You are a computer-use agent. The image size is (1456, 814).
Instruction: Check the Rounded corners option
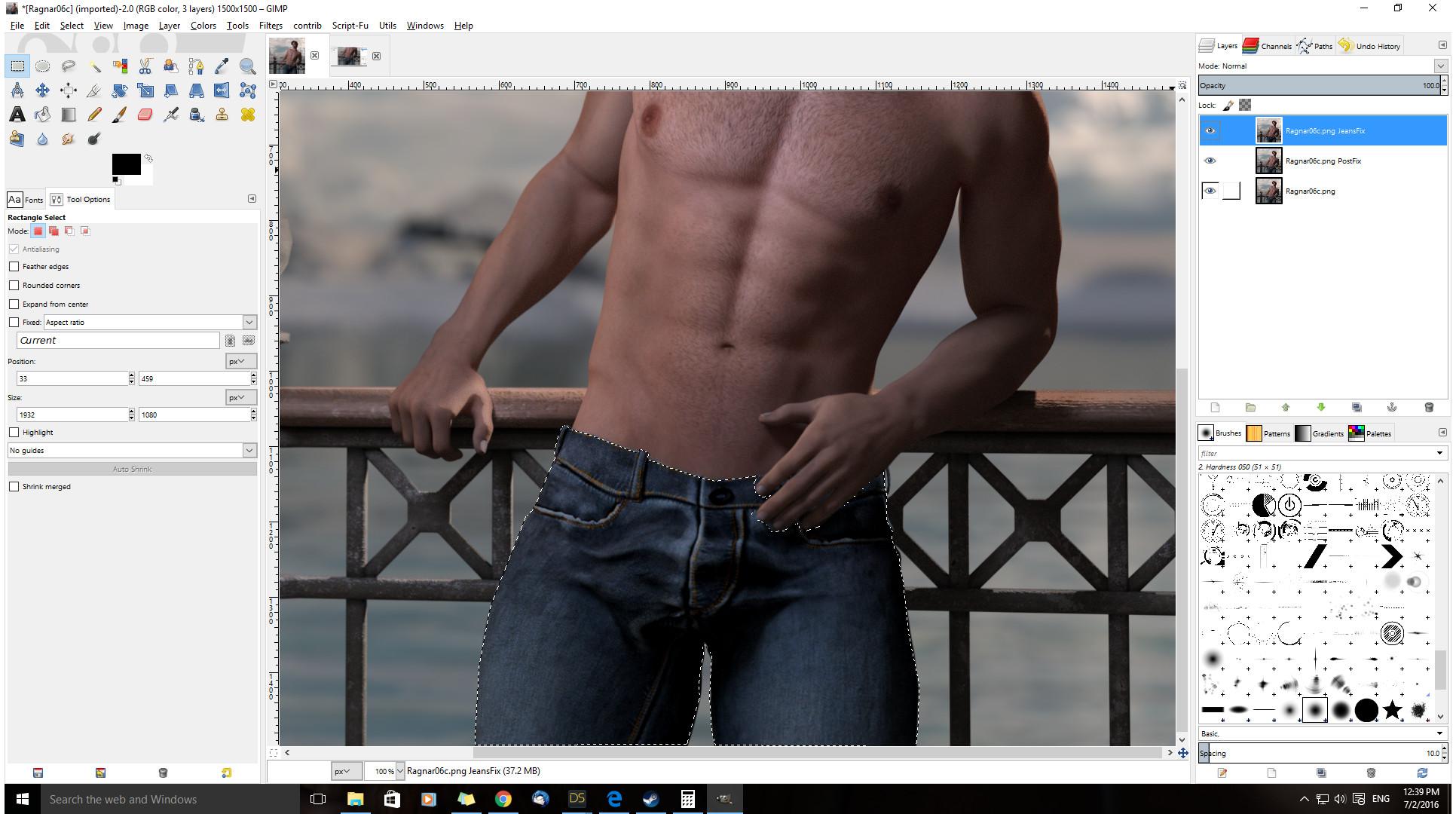(x=14, y=286)
